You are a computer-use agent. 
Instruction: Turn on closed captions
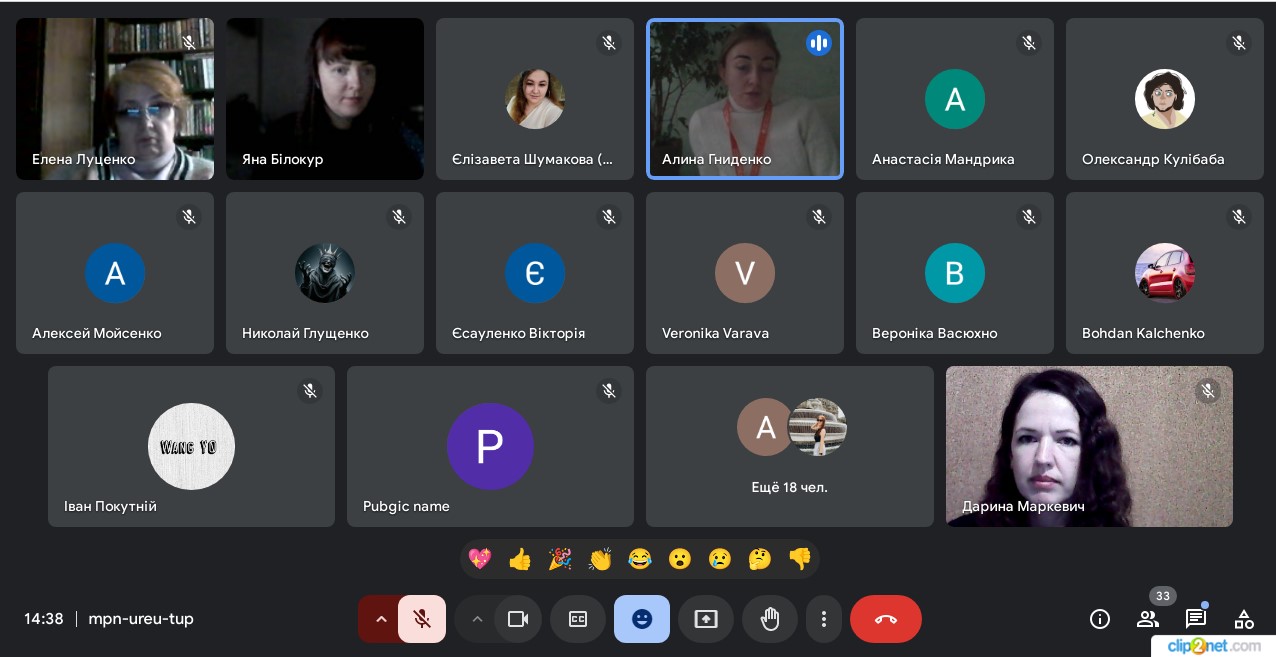578,619
